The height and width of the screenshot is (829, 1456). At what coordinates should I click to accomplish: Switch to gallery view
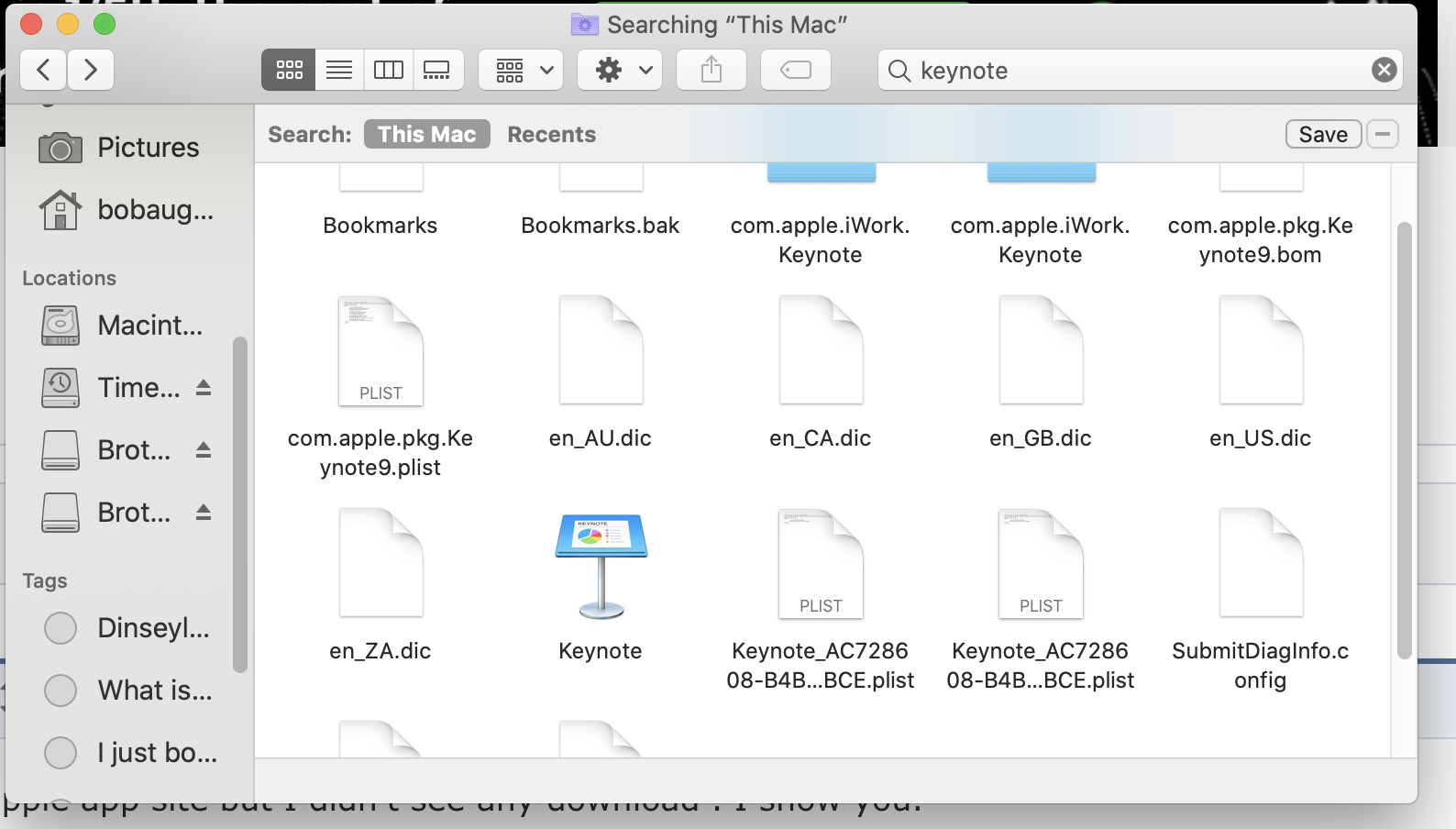pos(437,70)
